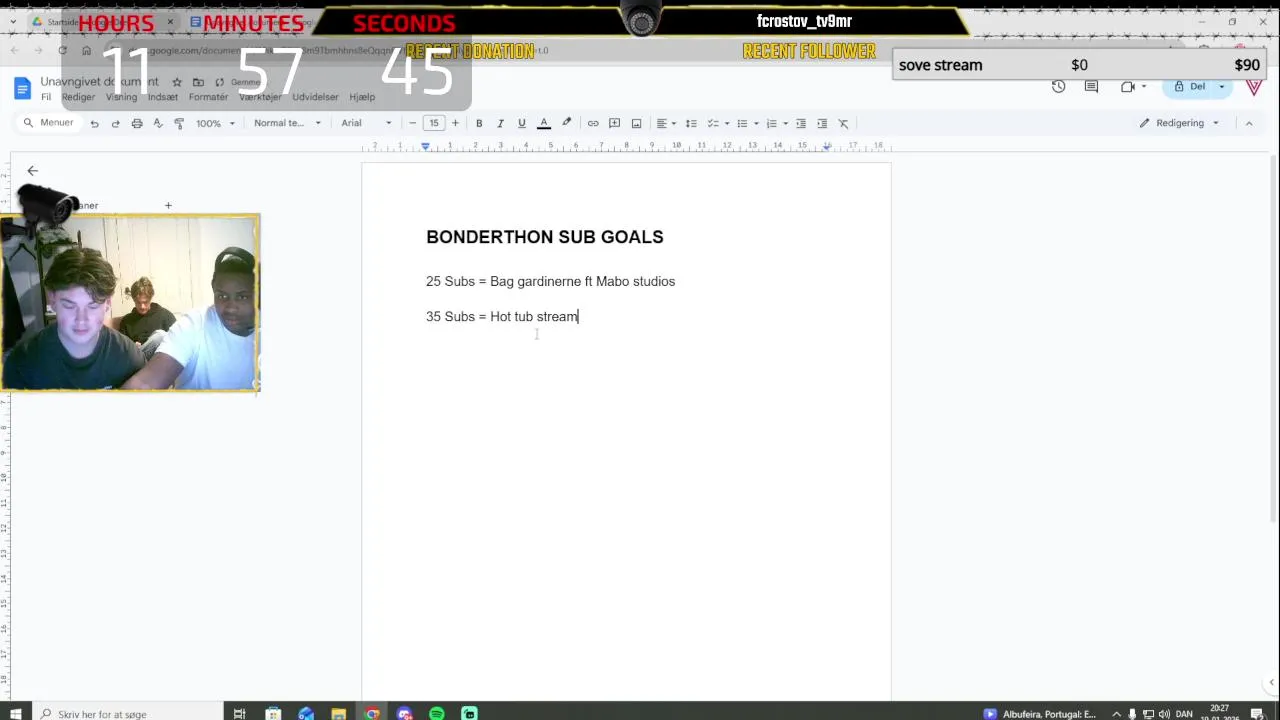Add a new tab with plus
This screenshot has width=1280, height=720.
click(168, 206)
